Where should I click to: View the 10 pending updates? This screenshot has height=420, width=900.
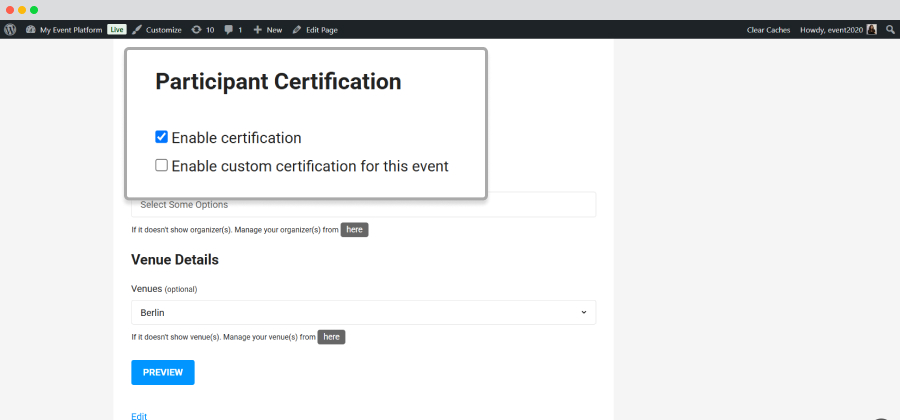[x=203, y=30]
